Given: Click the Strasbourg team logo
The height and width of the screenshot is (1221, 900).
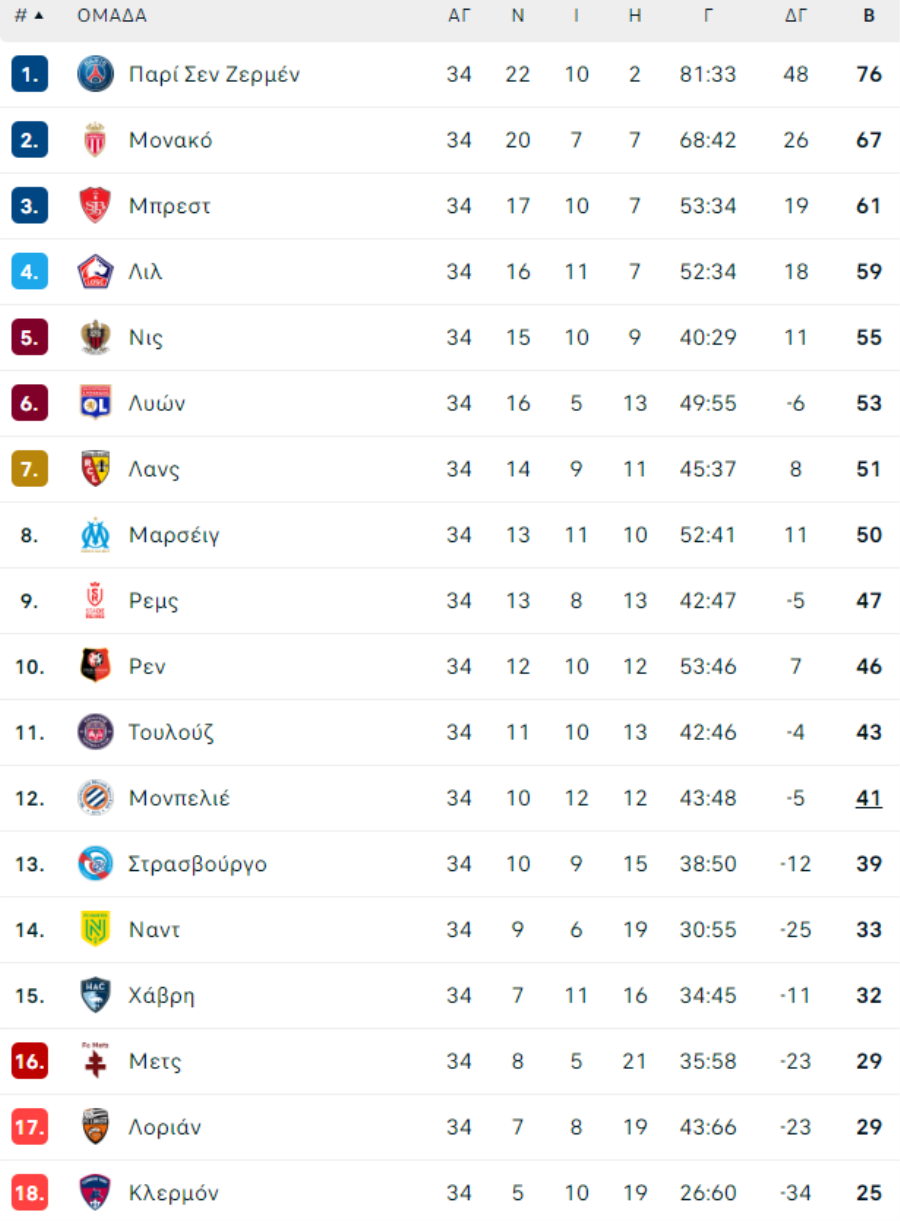Looking at the screenshot, I should point(95,864).
